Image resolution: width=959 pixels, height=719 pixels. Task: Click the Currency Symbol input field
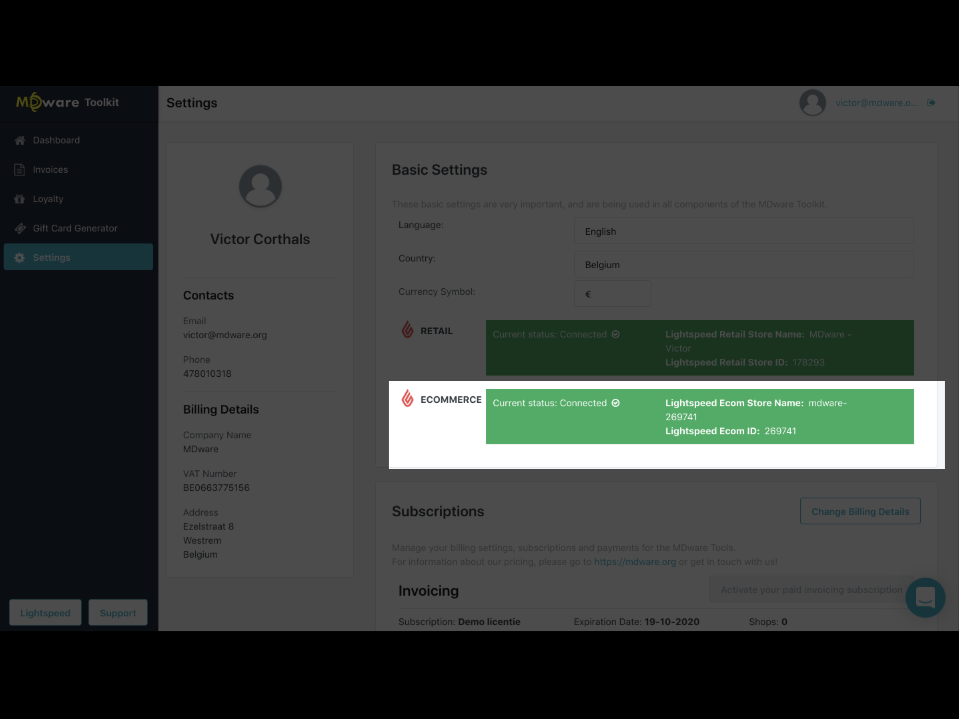[612, 293]
